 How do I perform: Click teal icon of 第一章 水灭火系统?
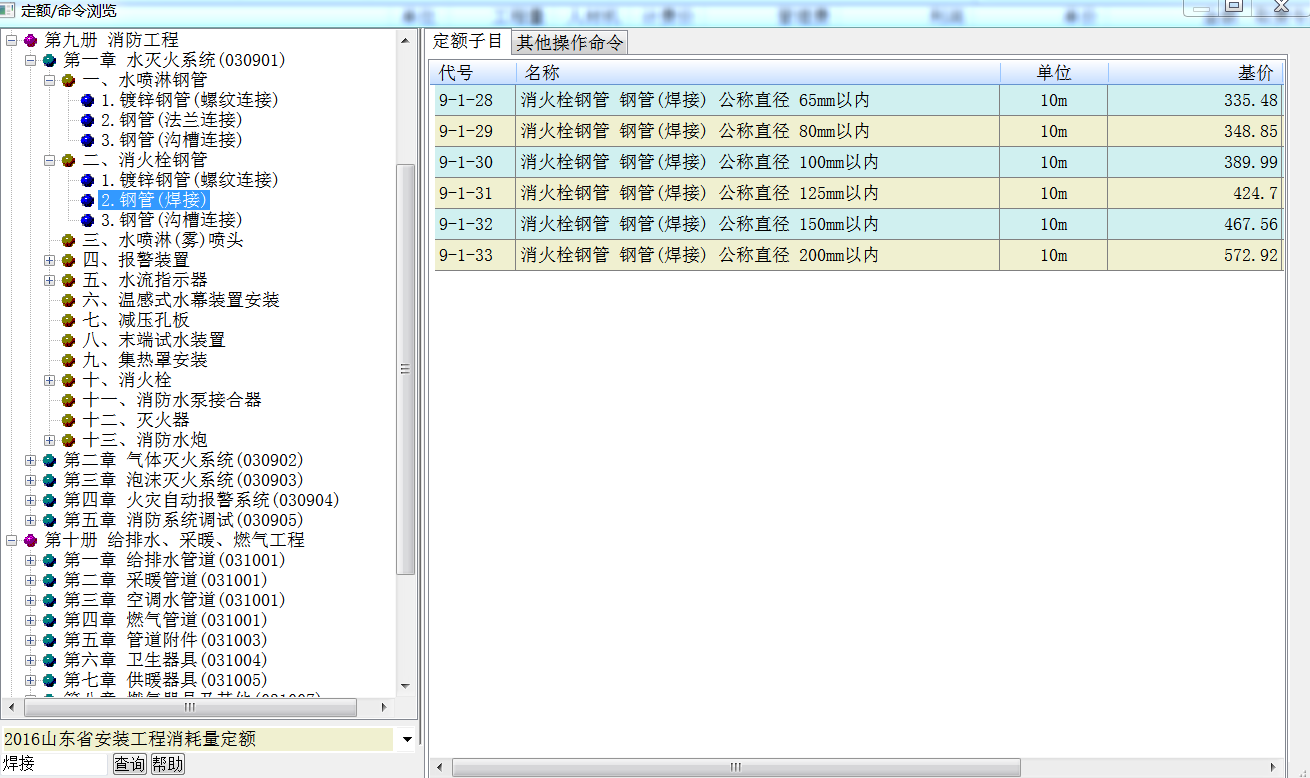pos(49,61)
